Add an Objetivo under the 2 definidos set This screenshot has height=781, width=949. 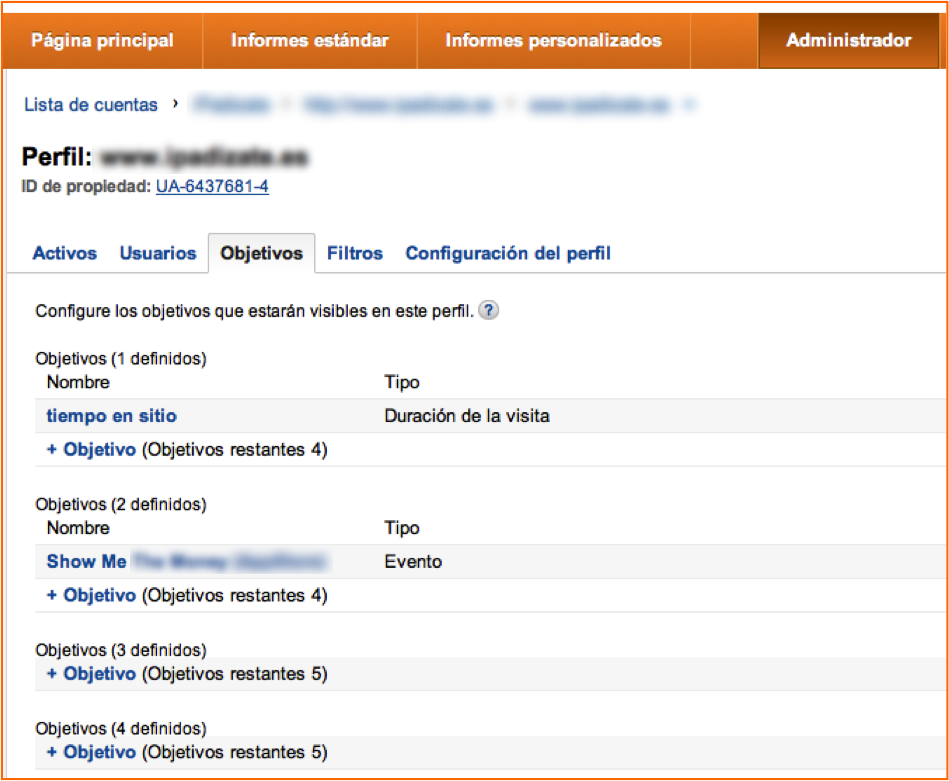(x=91, y=596)
